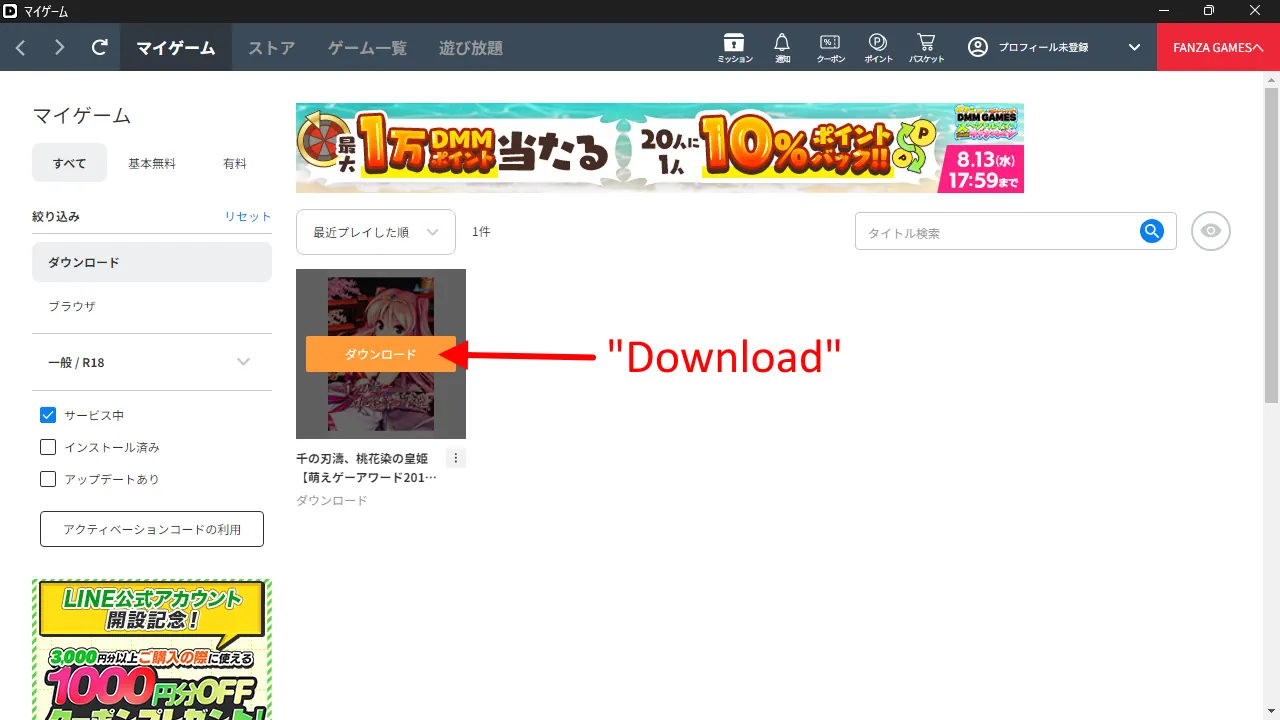Go back with the left arrow

(21, 47)
